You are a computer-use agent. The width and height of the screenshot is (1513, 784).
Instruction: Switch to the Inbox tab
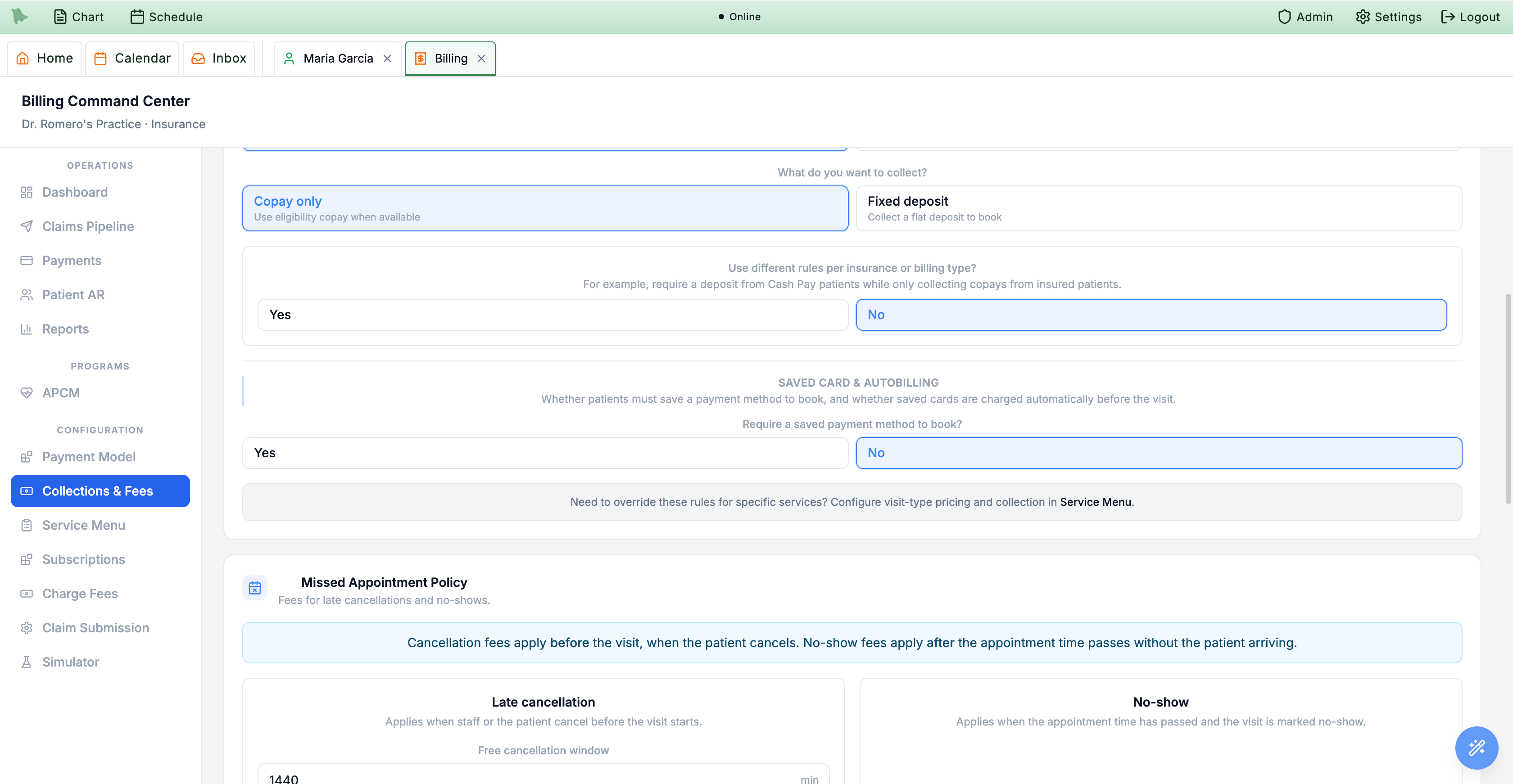(x=219, y=58)
